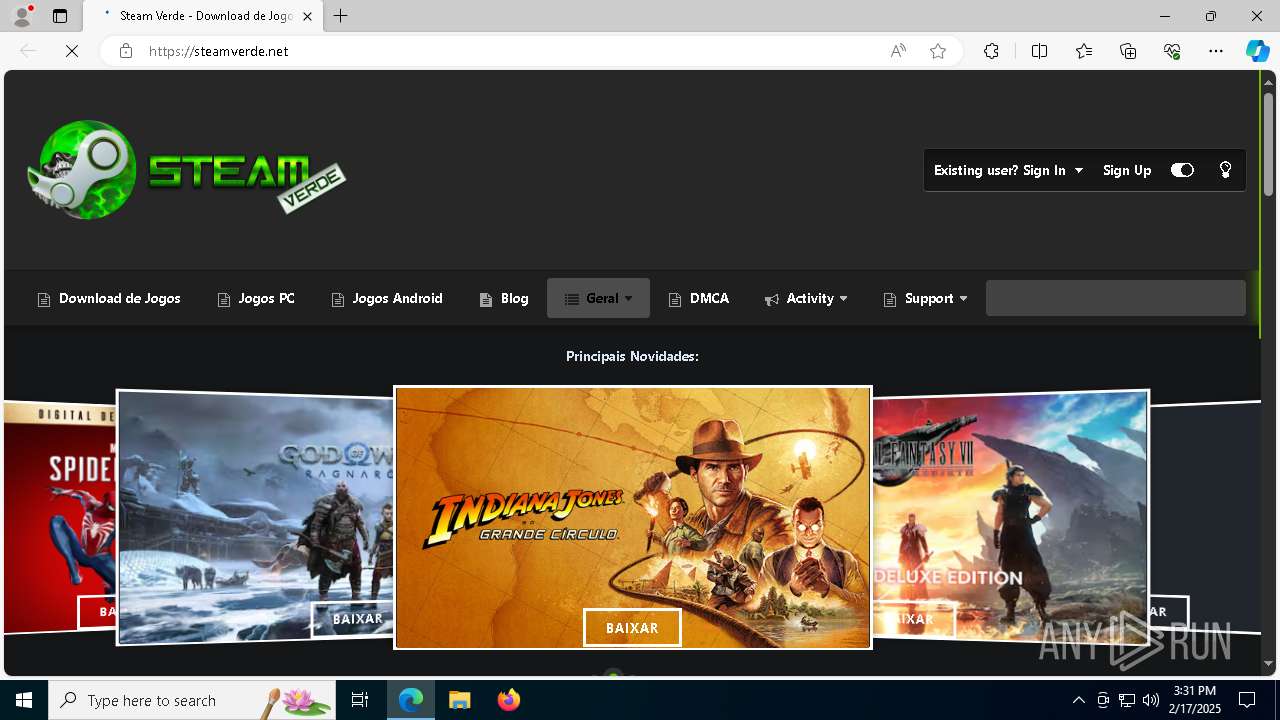Click the address bar URL
This screenshot has width=1280, height=720.
coord(219,51)
